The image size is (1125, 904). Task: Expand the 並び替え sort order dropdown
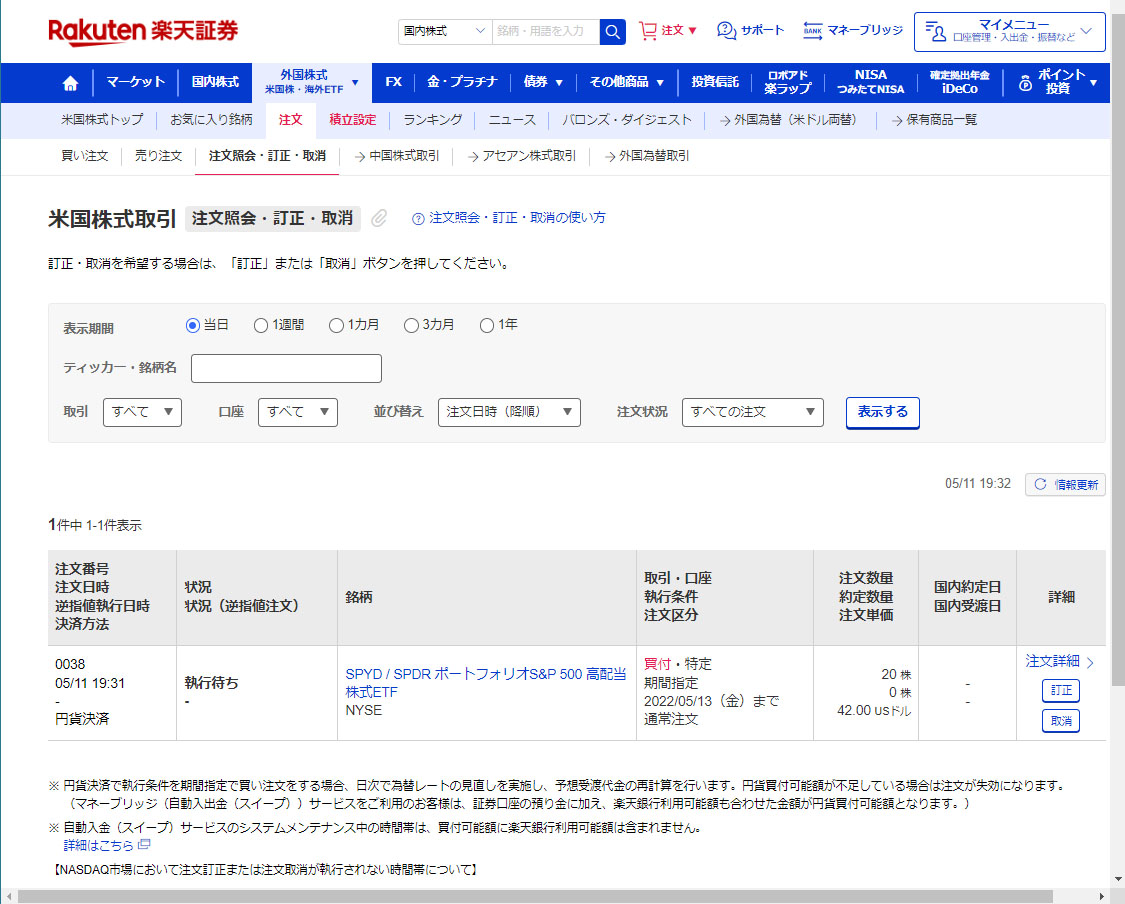[509, 412]
